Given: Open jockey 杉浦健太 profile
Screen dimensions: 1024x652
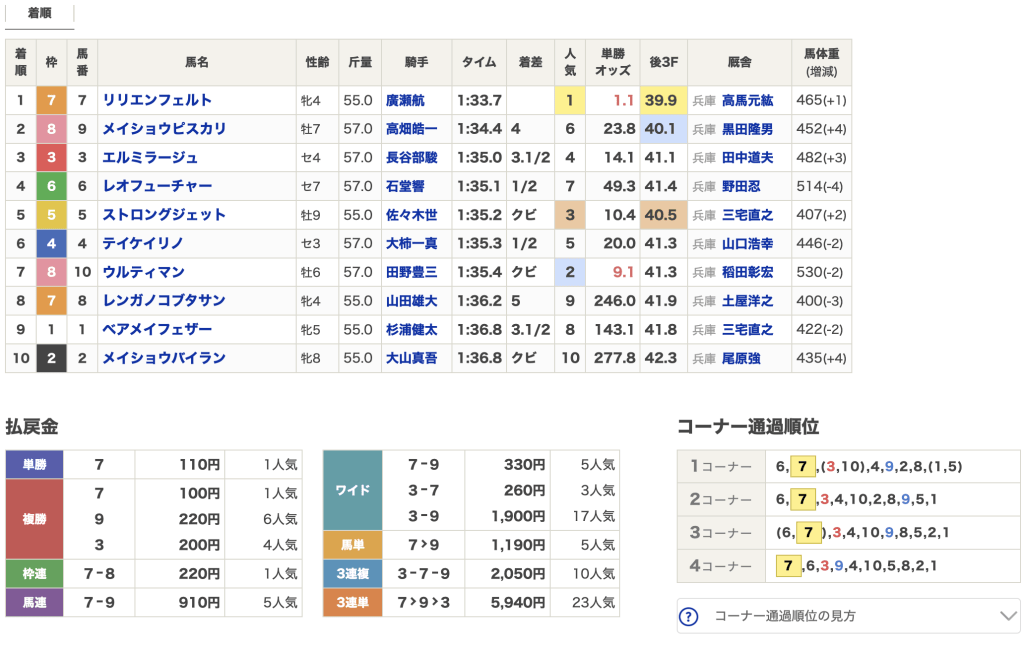Looking at the screenshot, I should tap(411, 330).
